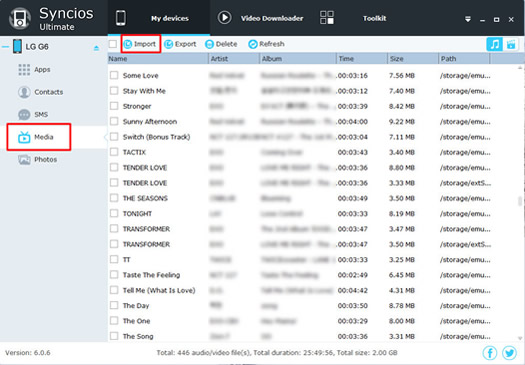
Task: Tick the checkbox for Stronger
Action: [114, 106]
